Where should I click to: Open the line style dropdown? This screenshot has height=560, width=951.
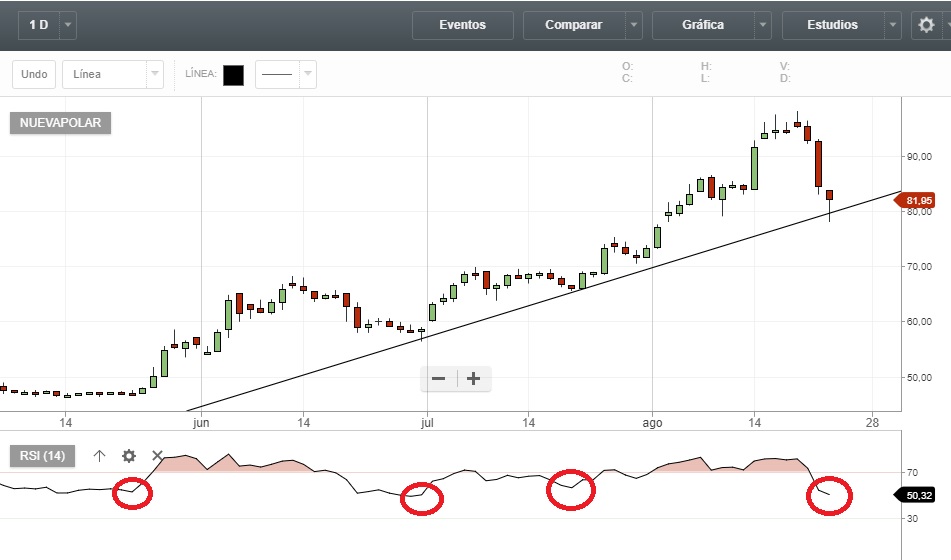[x=286, y=74]
